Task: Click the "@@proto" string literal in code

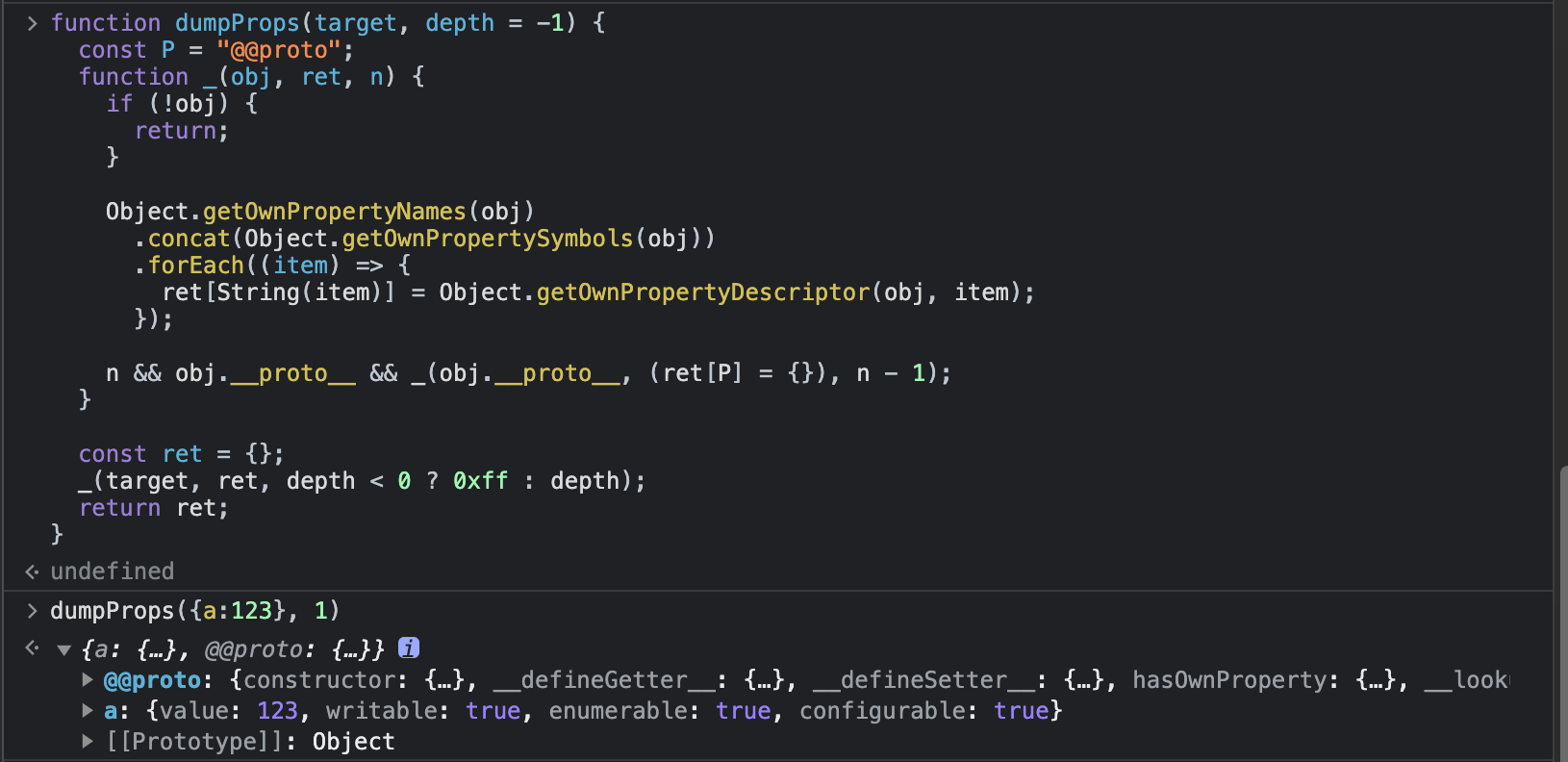Action: pos(279,50)
